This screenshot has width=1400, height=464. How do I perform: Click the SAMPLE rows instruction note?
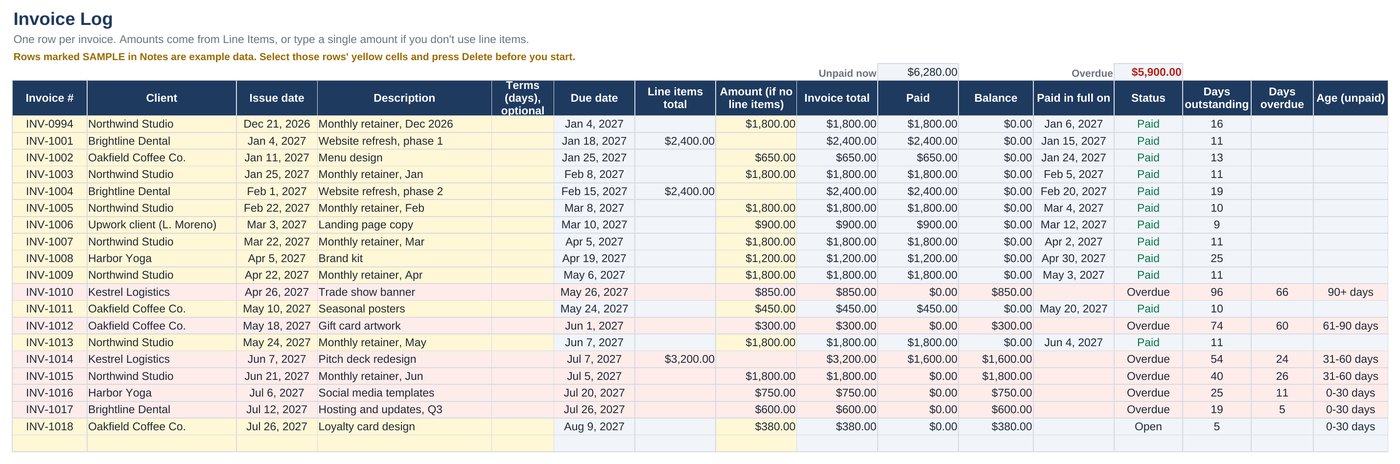(294, 57)
